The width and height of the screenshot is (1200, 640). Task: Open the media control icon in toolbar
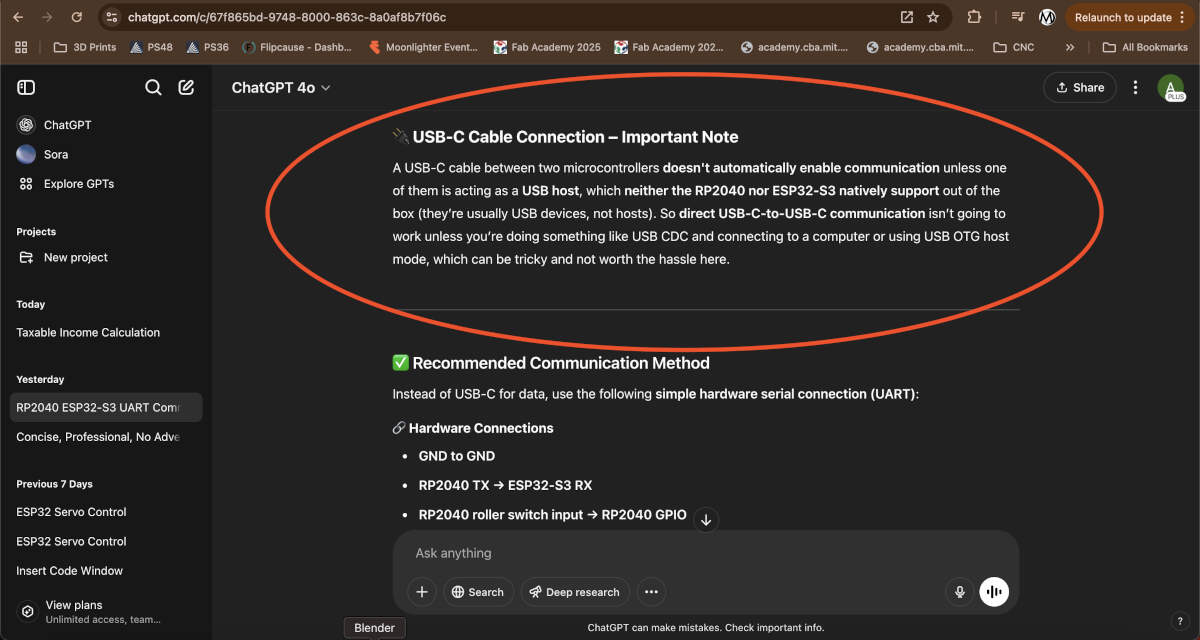(x=1018, y=17)
